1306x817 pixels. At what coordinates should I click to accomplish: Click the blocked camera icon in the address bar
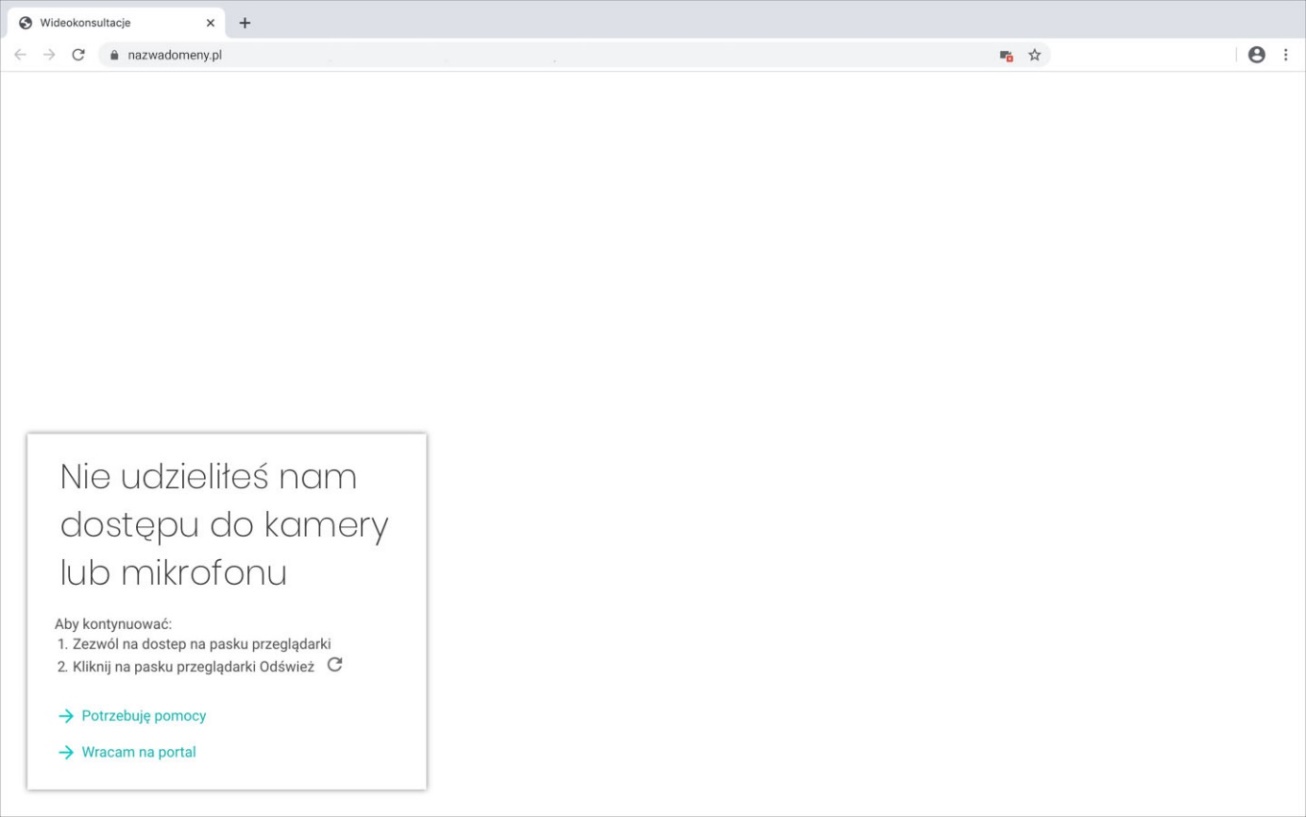click(x=1005, y=57)
